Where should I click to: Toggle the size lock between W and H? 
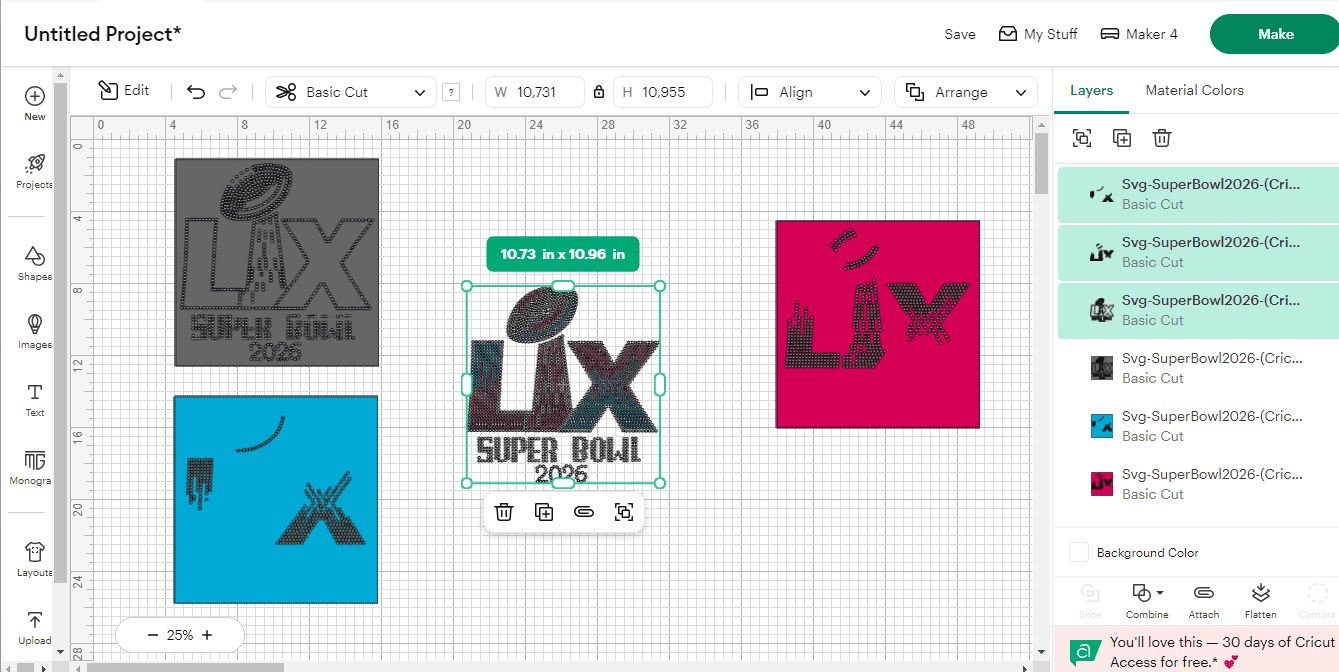point(599,92)
